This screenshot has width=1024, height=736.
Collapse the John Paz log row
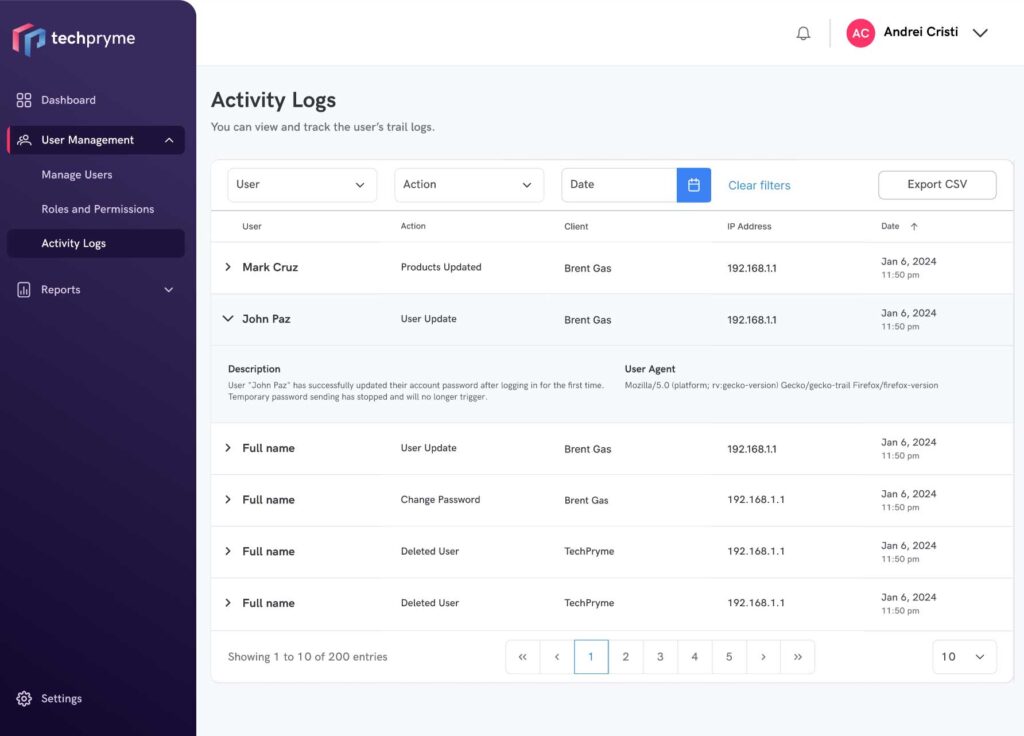coord(228,319)
